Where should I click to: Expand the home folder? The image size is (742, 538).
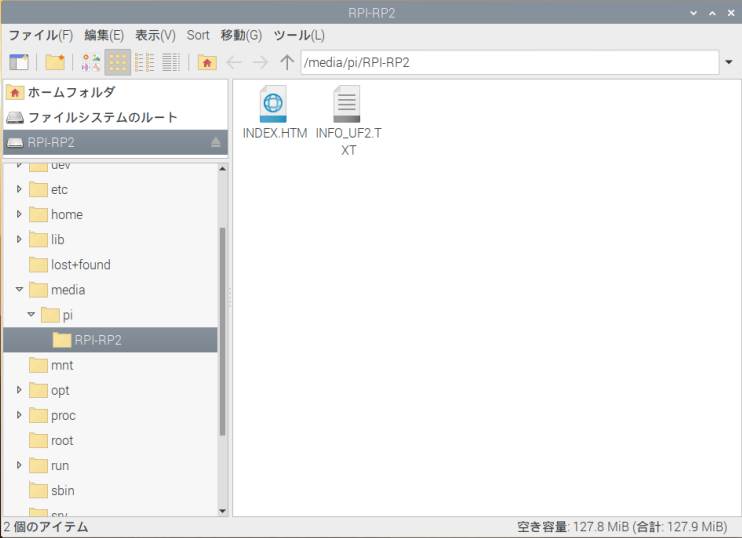(19, 214)
